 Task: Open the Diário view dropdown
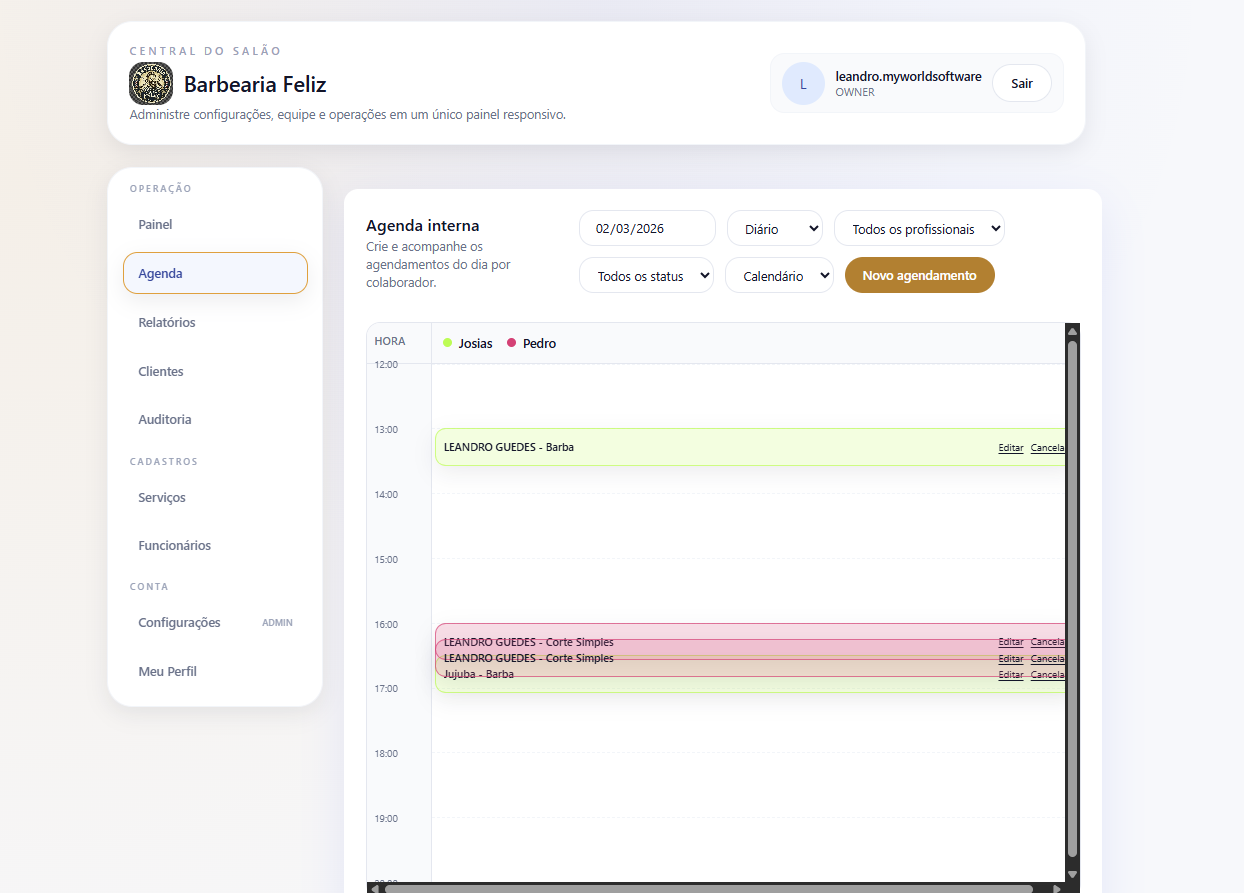pyautogui.click(x=774, y=229)
